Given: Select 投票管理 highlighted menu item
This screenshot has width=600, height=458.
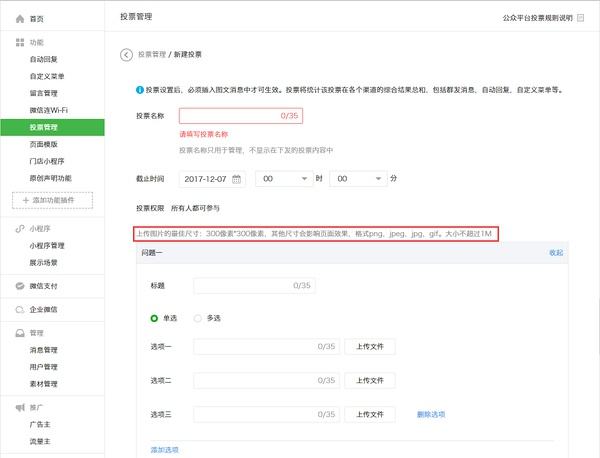Looking at the screenshot, I should click(52, 127).
